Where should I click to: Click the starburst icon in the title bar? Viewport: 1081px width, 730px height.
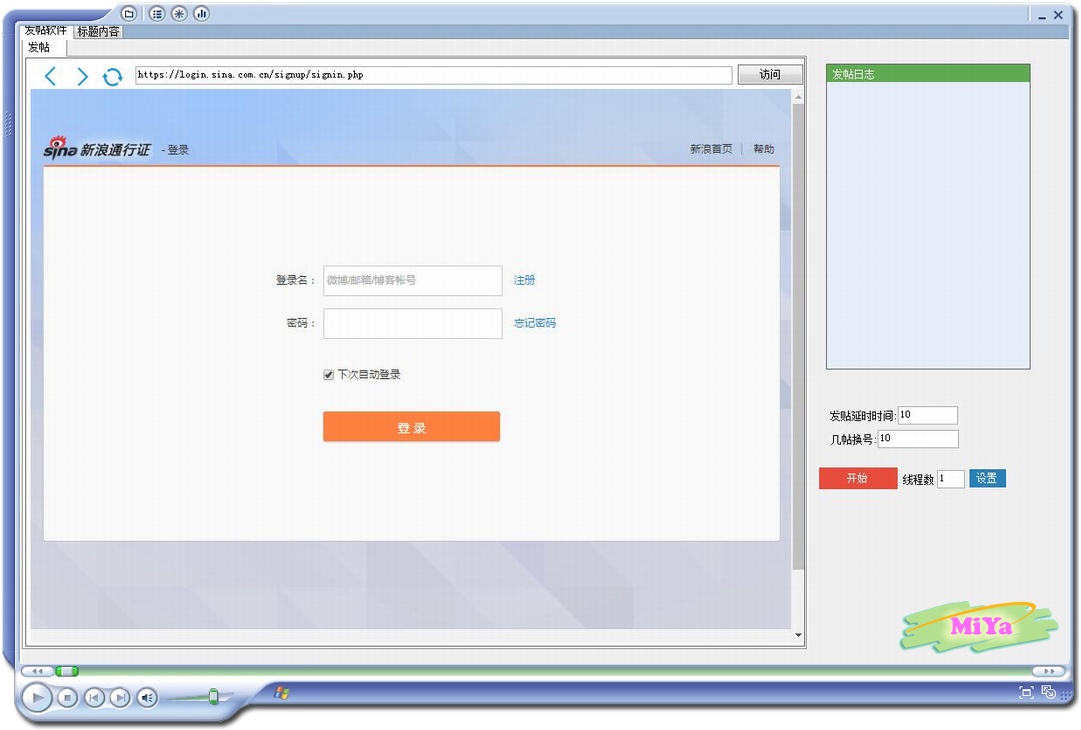coord(179,13)
